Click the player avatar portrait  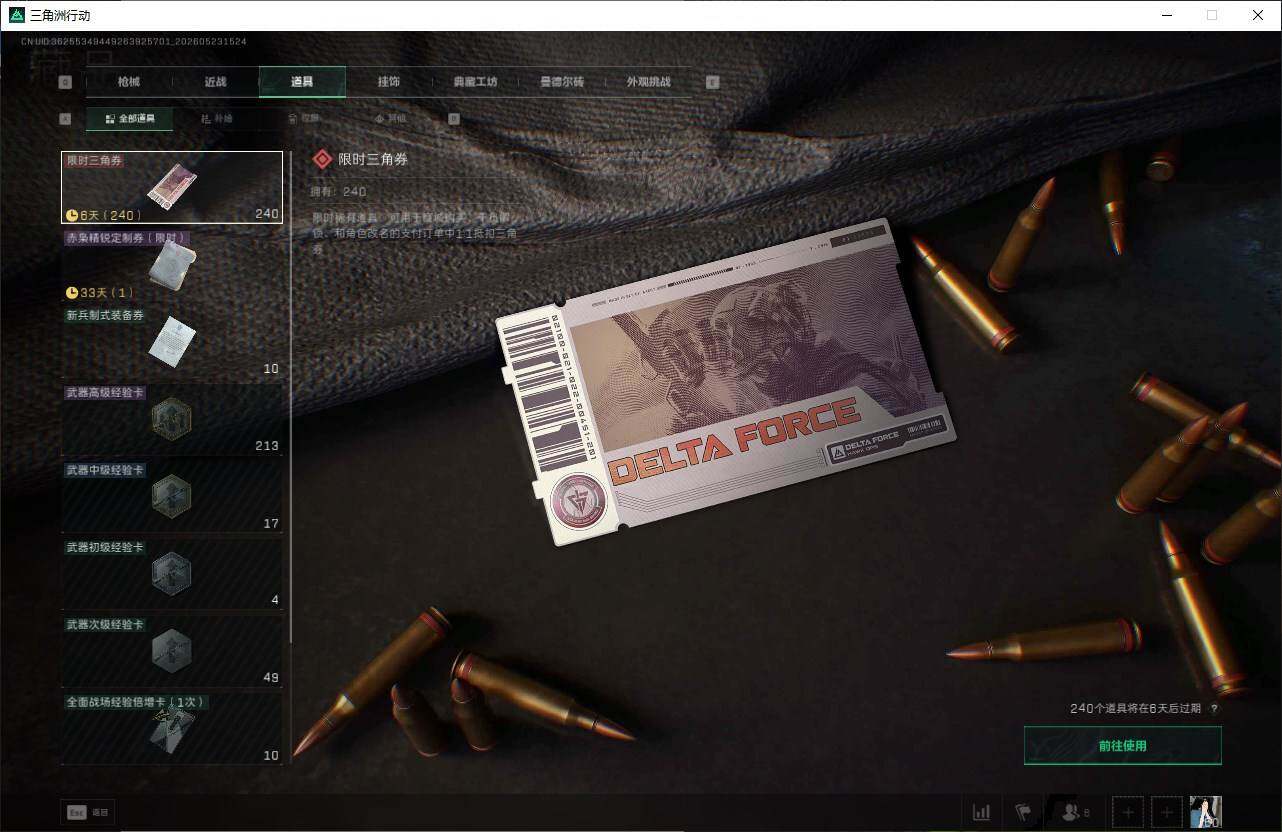coord(1205,812)
